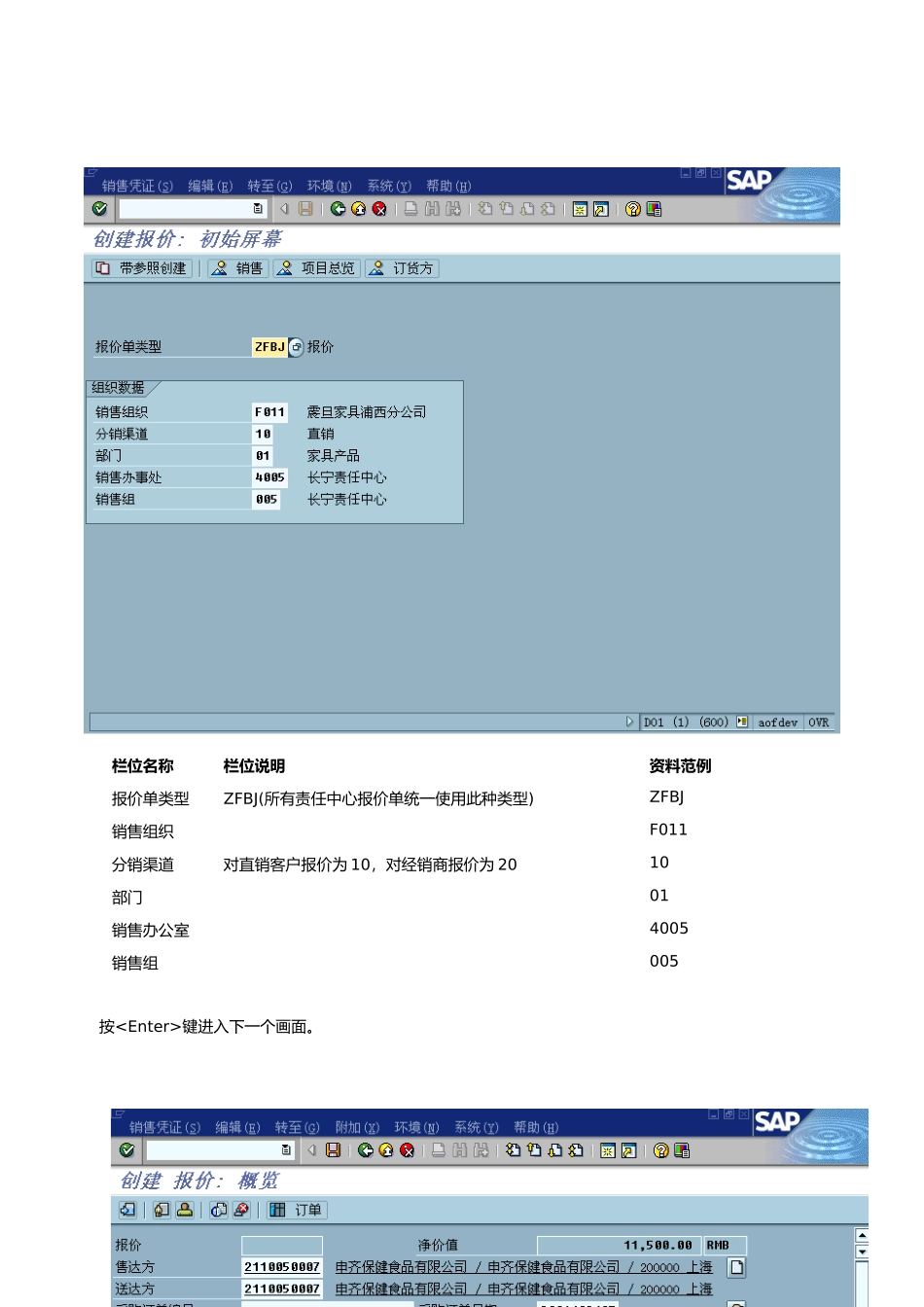Click 分销渠道 field containing 10
924x1307 pixels.
pyautogui.click(x=263, y=435)
